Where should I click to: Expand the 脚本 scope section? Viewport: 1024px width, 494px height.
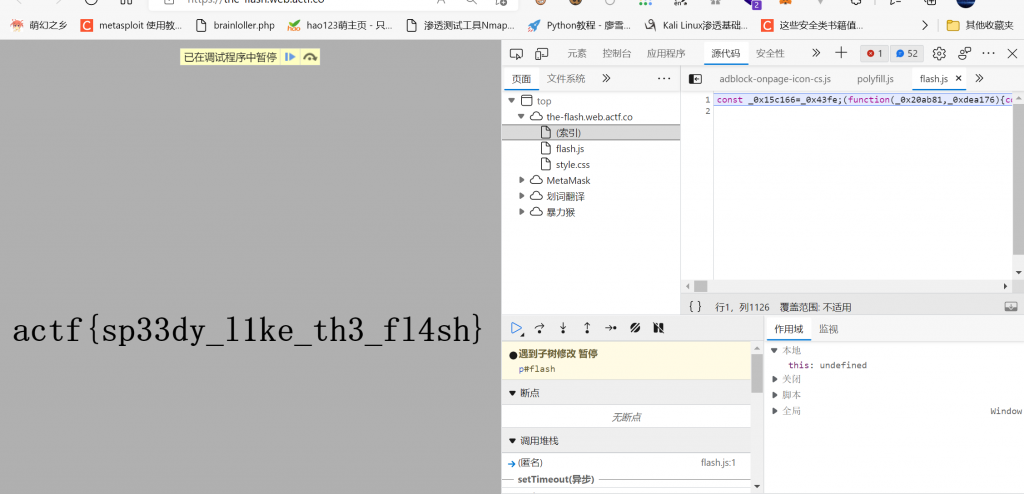click(775, 395)
